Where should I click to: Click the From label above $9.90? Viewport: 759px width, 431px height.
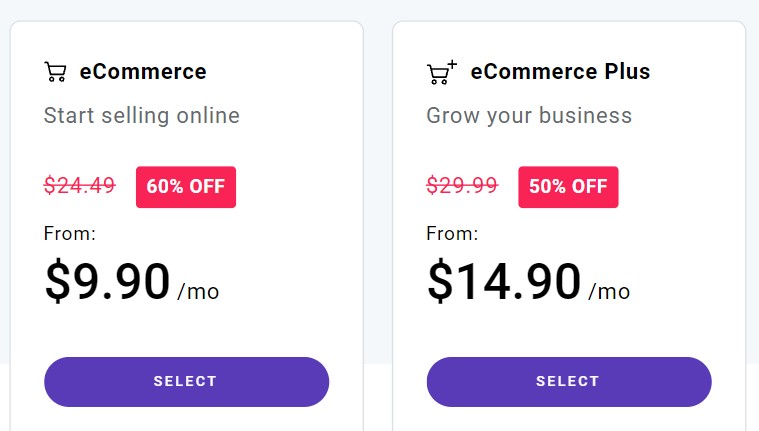pyautogui.click(x=70, y=233)
